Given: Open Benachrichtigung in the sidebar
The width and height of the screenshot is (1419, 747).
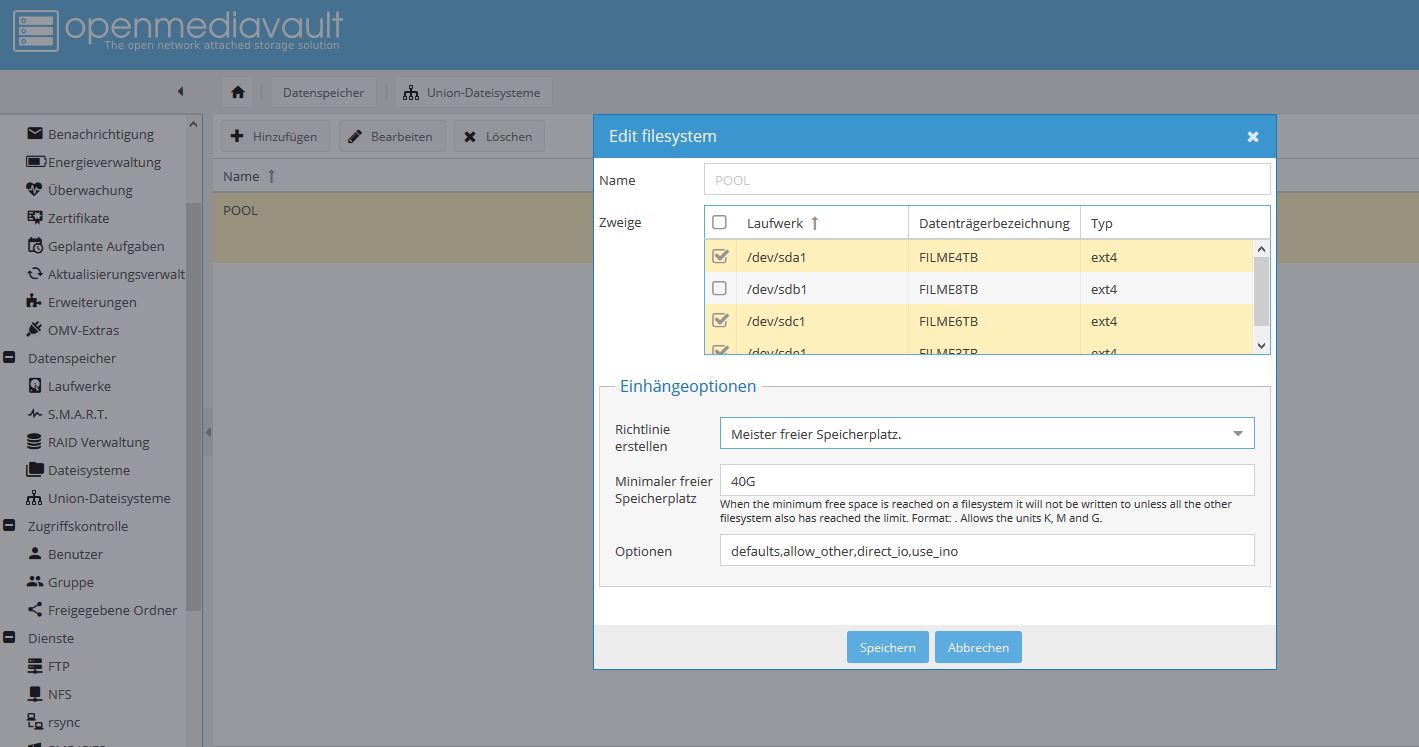Looking at the screenshot, I should tap(101, 134).
